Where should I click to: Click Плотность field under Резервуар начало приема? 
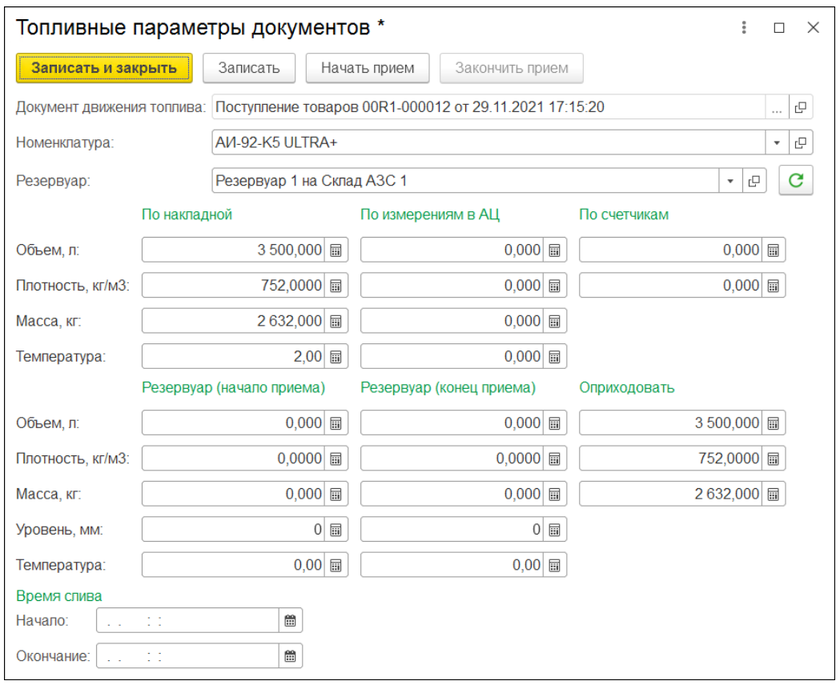234,459
